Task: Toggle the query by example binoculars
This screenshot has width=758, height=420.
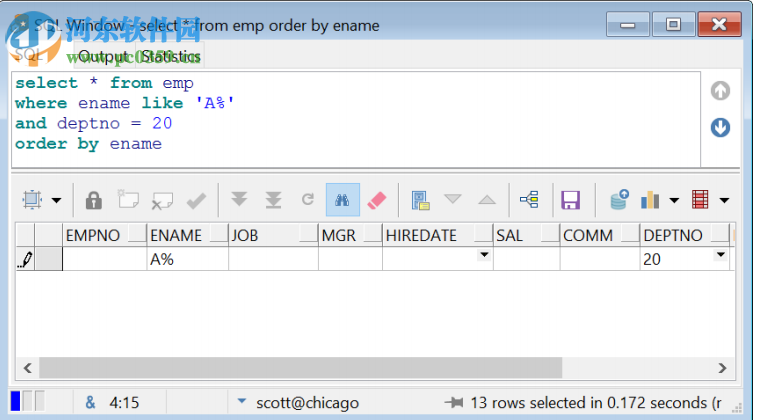Action: (x=343, y=200)
